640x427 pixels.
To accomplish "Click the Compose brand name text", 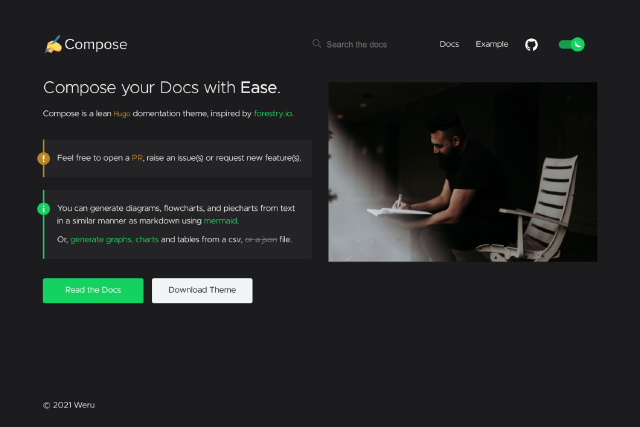I will 96,44.
